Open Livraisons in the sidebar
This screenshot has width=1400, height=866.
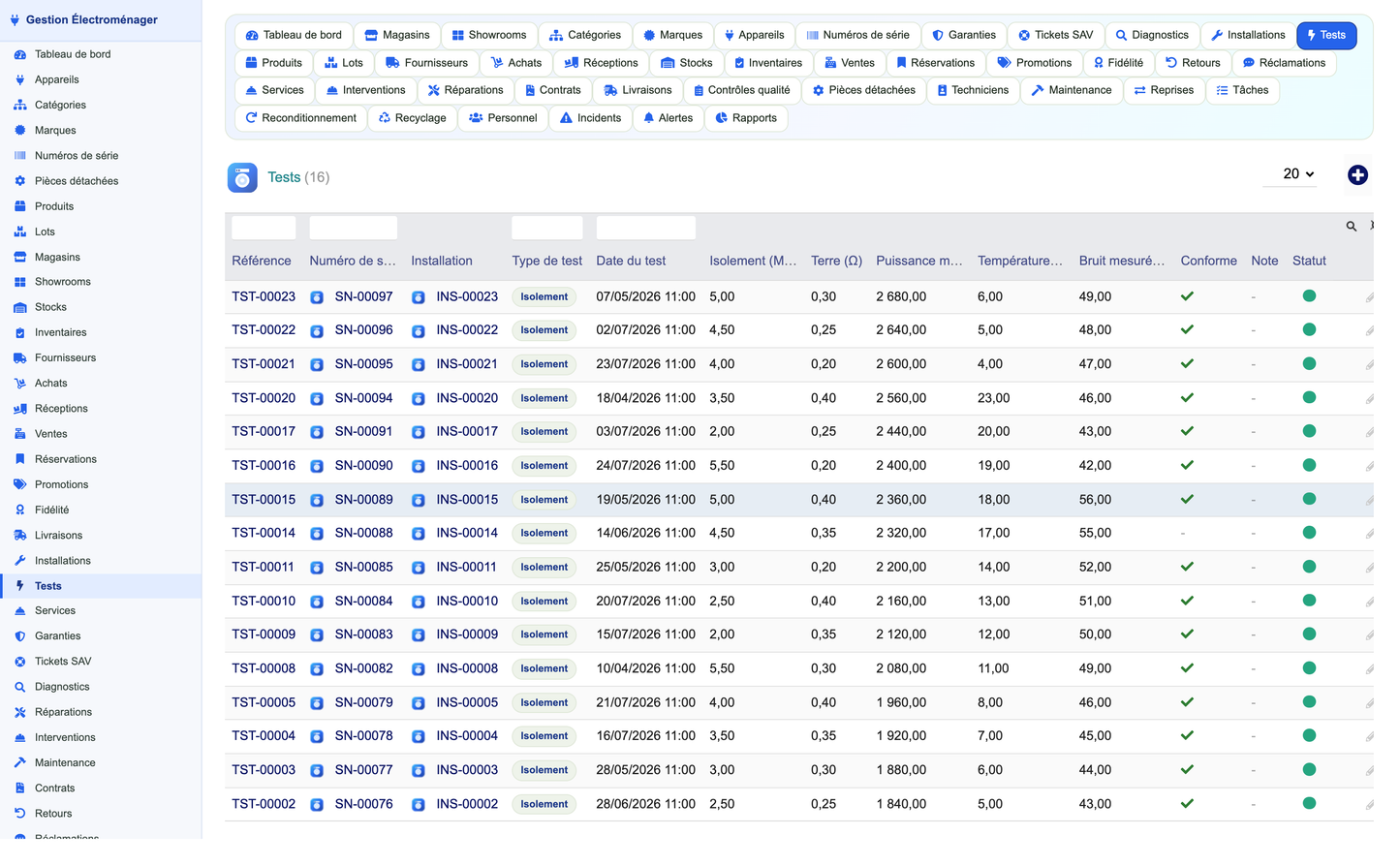(58, 535)
